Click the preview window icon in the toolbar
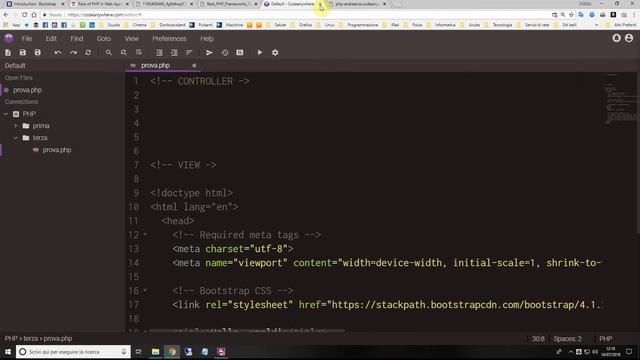The width and height of the screenshot is (640, 360). click(240, 53)
